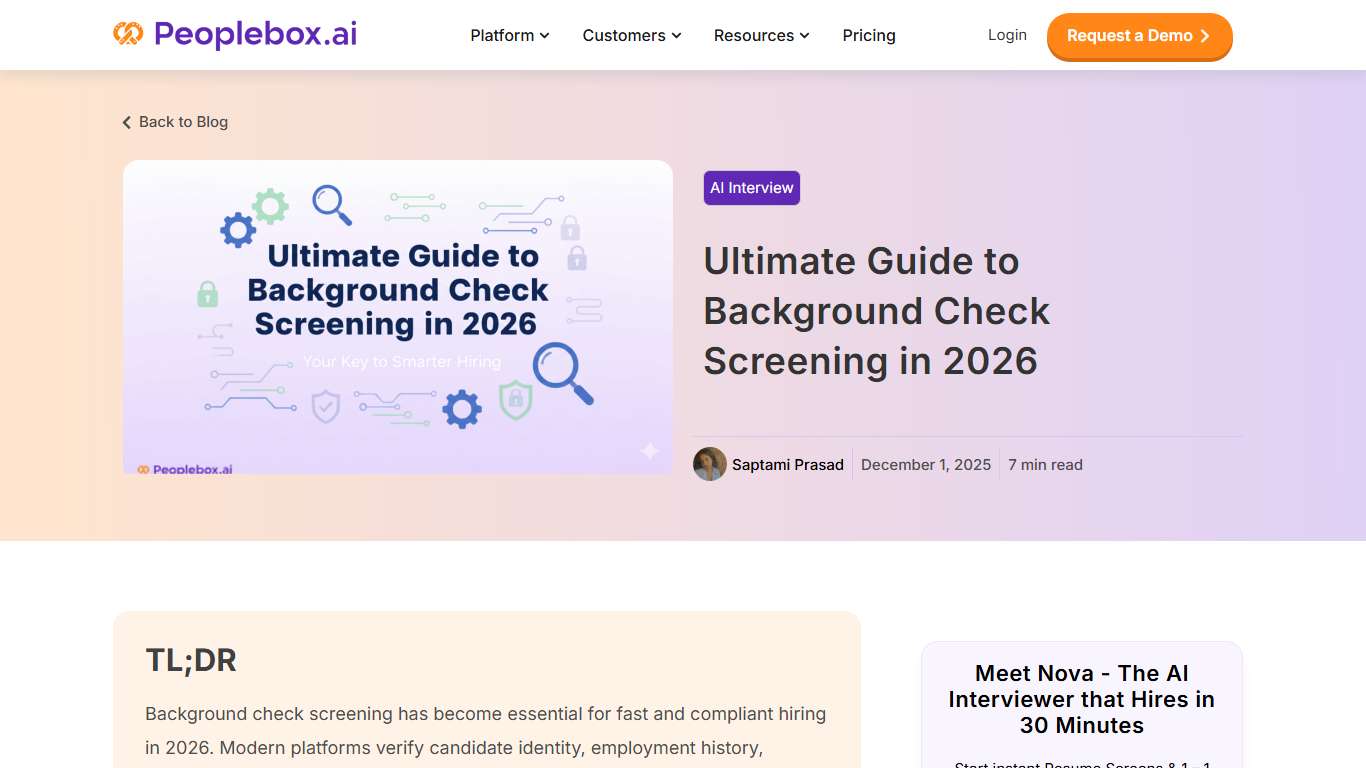Screen dimensions: 1366x768
Task: Click the Peoplebox.ai logo
Action: pos(234,33)
